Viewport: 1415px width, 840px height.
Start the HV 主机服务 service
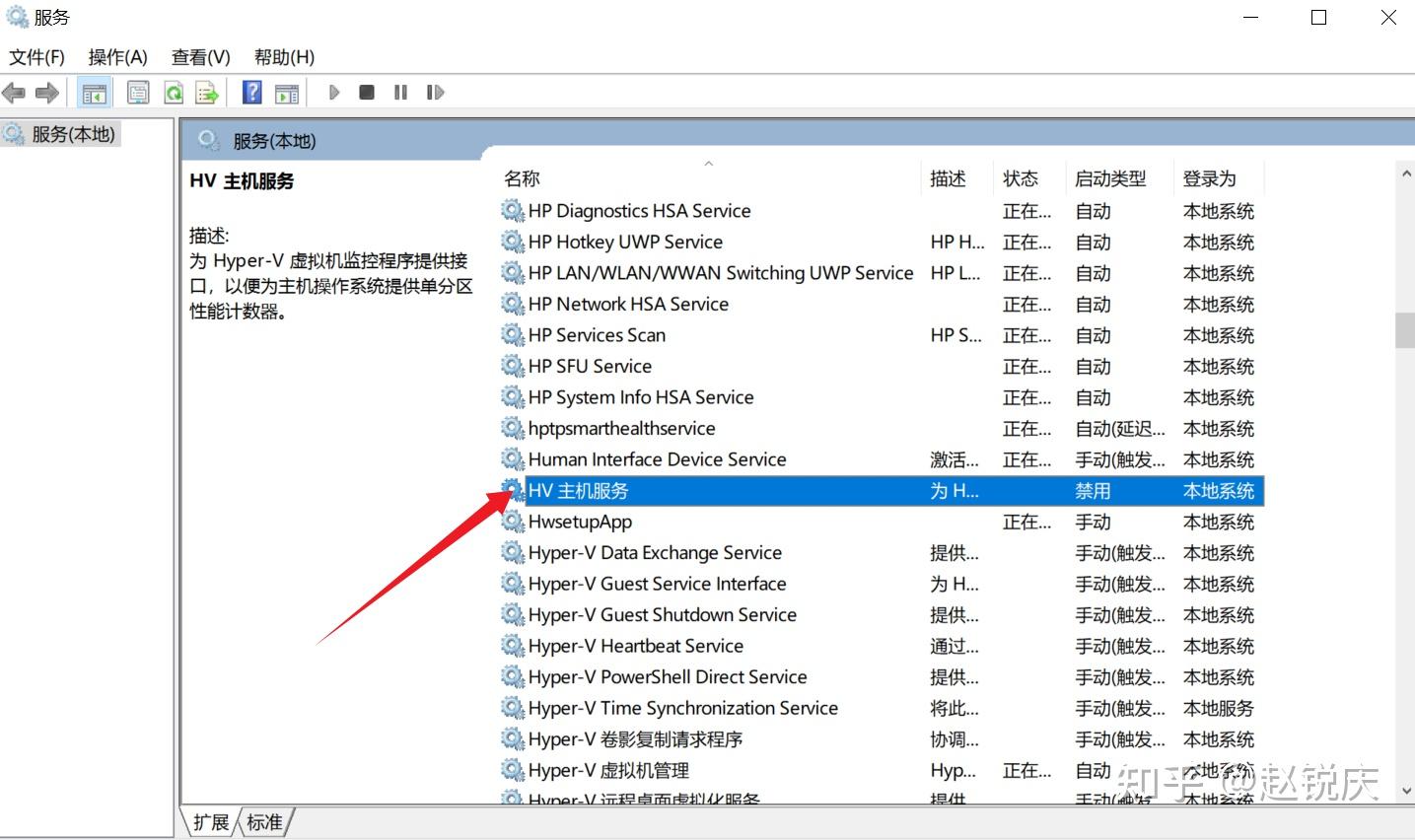[334, 92]
